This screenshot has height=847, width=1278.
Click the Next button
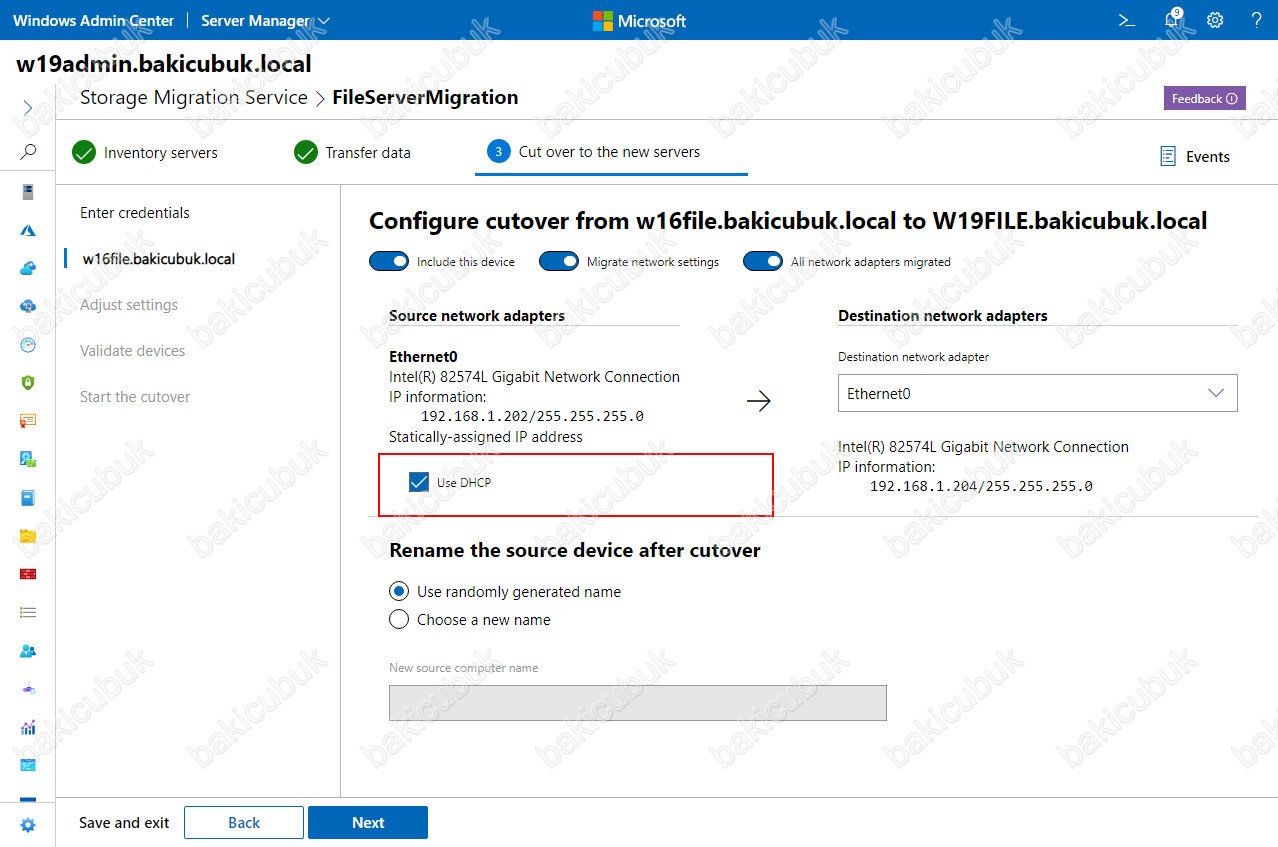368,822
